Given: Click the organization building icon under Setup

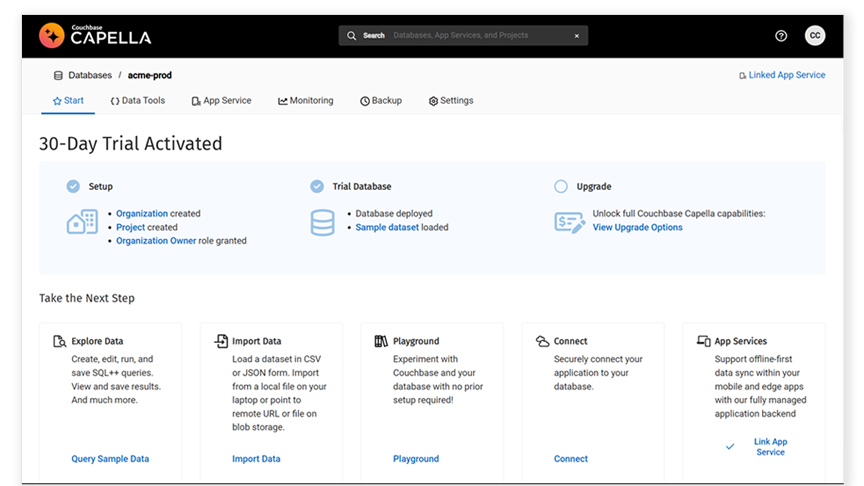Looking at the screenshot, I should (x=82, y=222).
